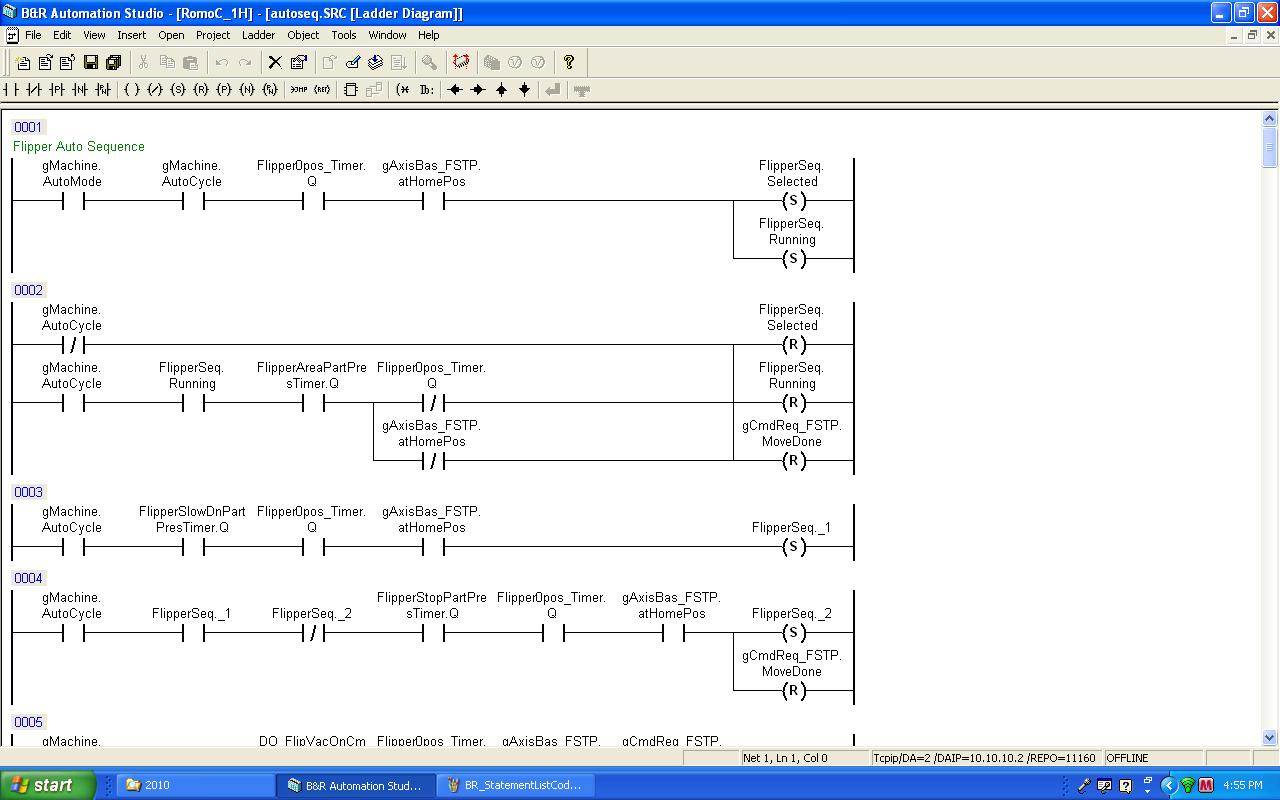Select the FlipperSeq._1 set coil in network 0003
The image size is (1280, 800).
click(793, 547)
